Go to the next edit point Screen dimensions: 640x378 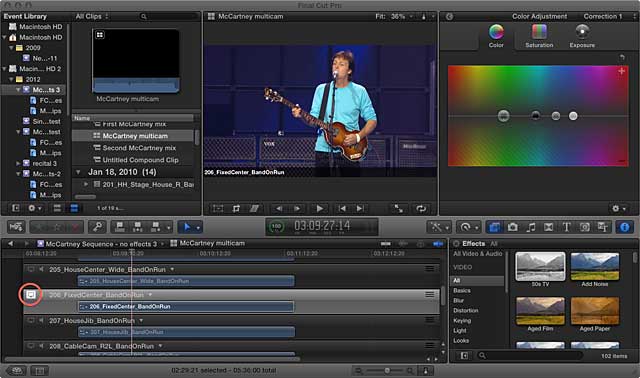pyautogui.click(x=360, y=209)
